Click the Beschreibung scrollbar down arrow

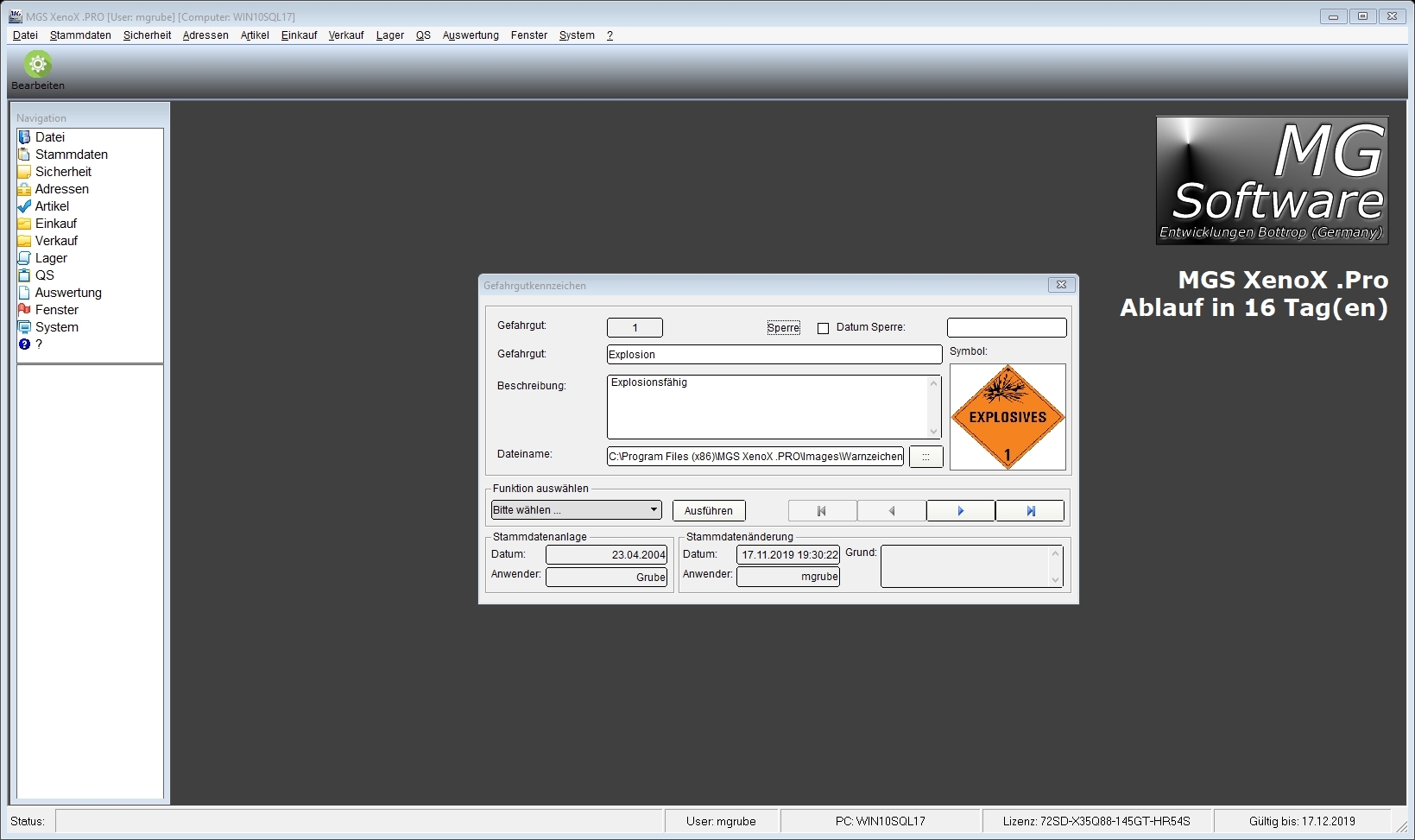(933, 432)
